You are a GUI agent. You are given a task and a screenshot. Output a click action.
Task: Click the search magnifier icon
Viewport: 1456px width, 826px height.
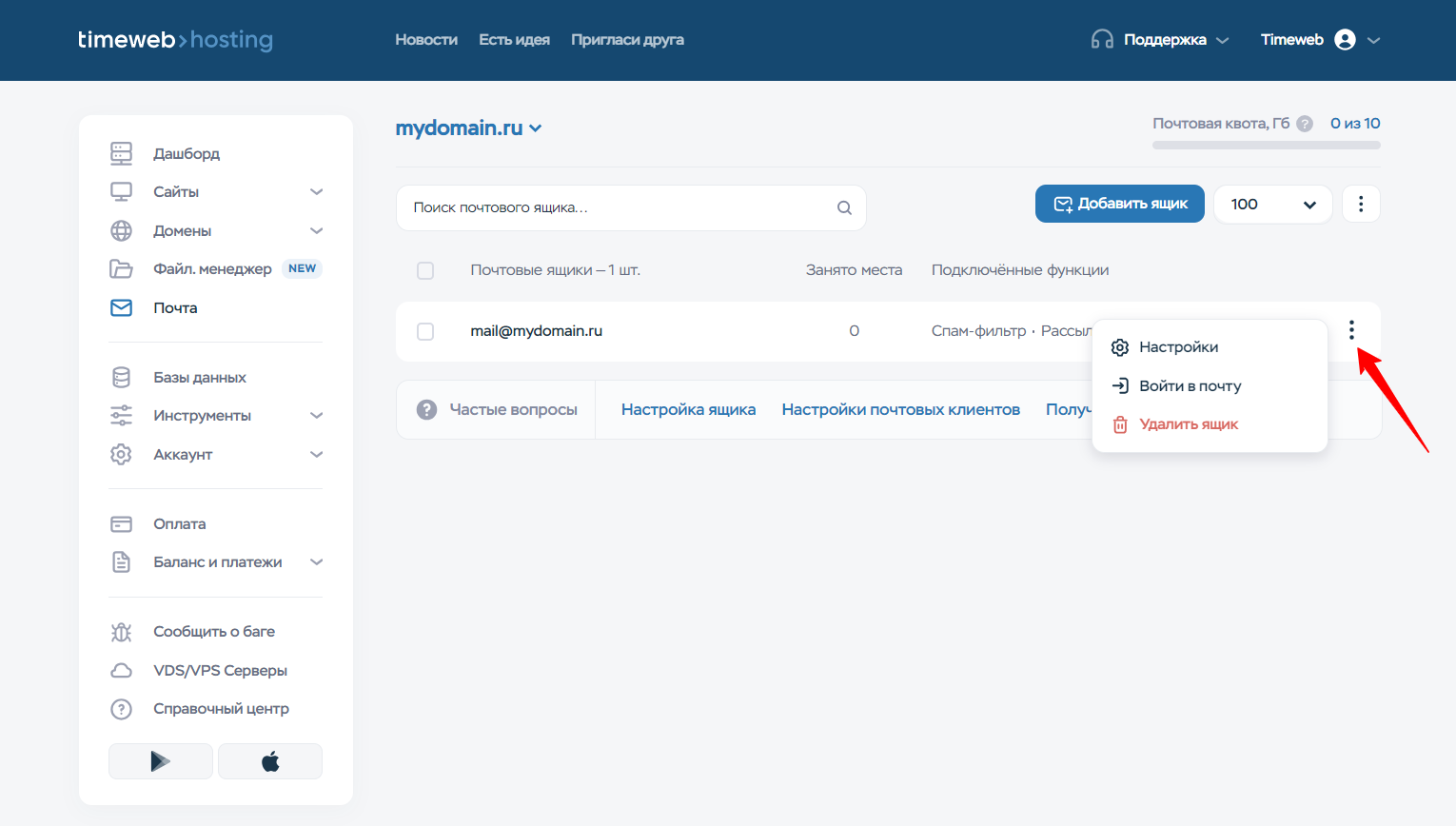coord(844,207)
